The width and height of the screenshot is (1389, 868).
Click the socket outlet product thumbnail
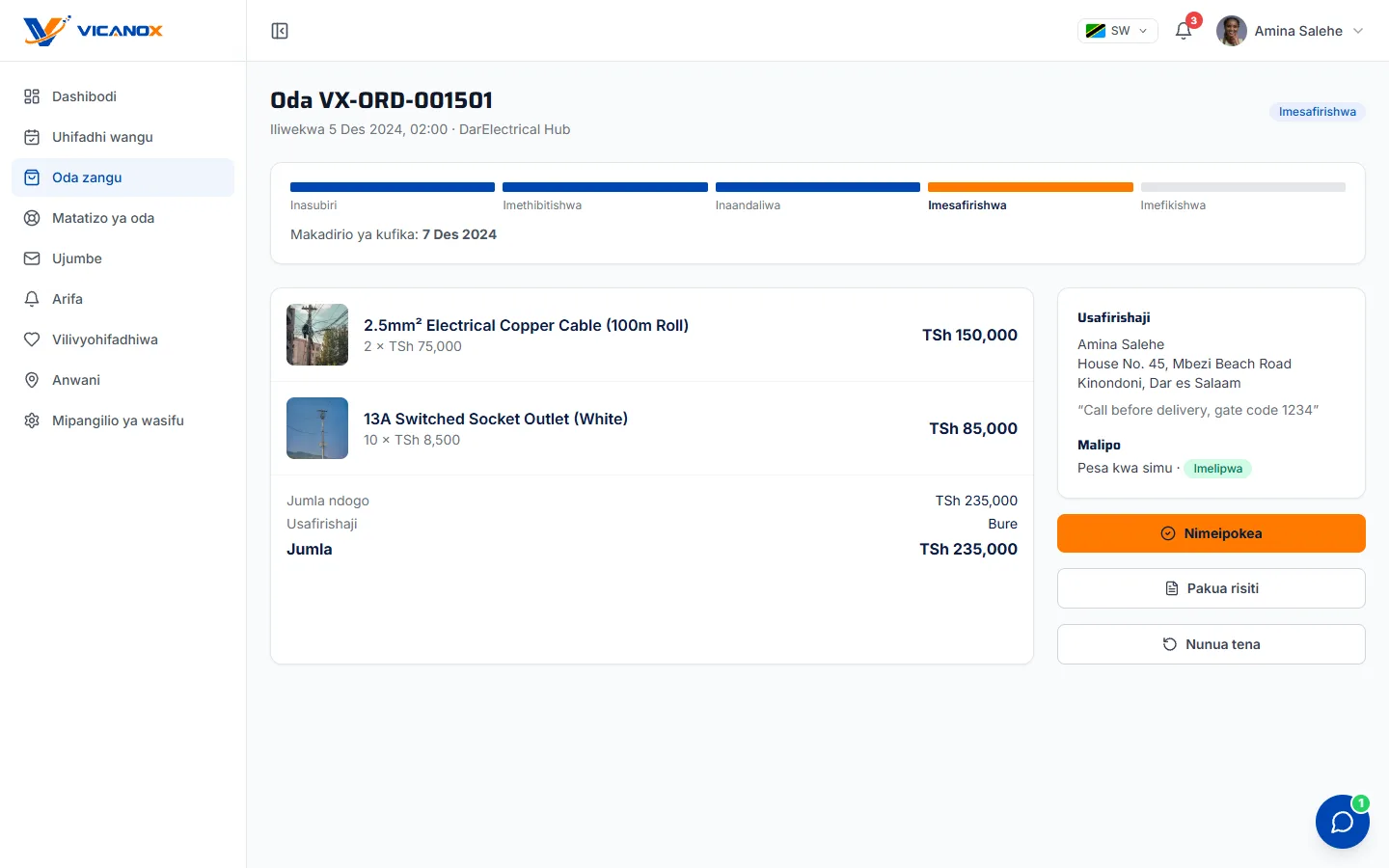point(317,428)
